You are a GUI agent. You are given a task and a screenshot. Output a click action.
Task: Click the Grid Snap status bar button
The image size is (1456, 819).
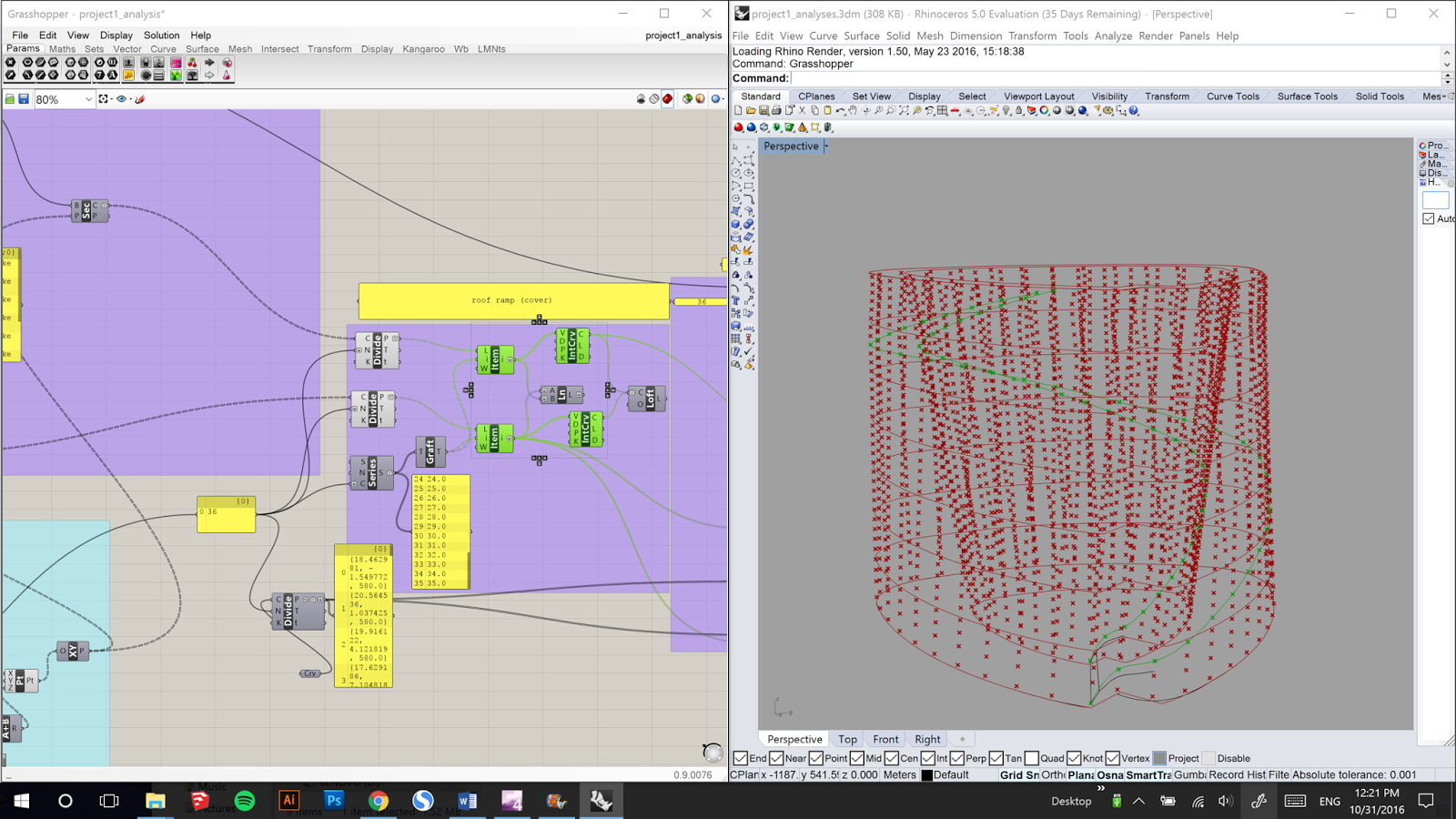pos(1017,774)
